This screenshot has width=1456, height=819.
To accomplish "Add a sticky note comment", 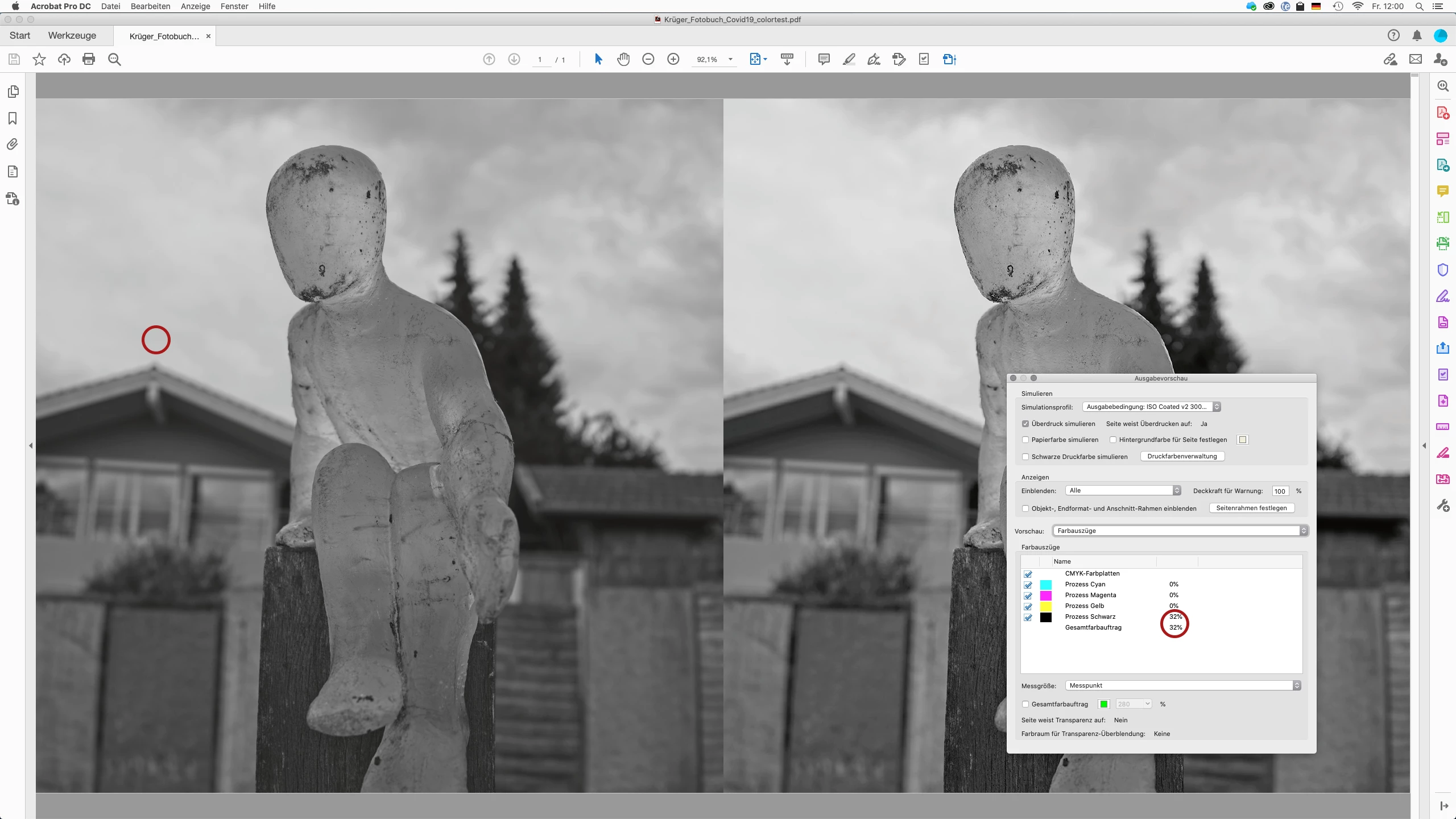I will [x=824, y=59].
